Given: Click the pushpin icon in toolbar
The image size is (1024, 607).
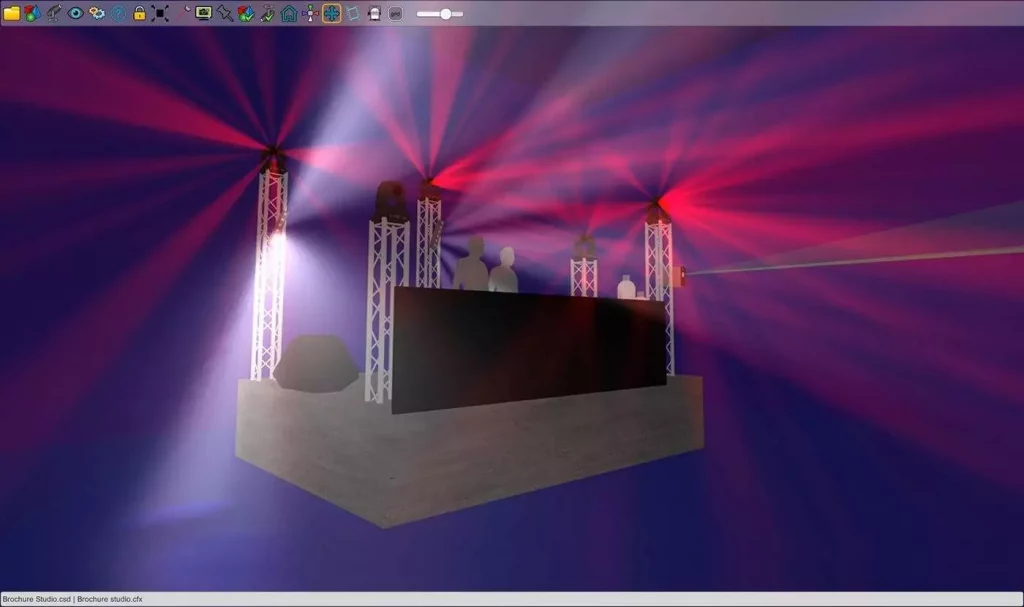Looking at the screenshot, I should [225, 13].
